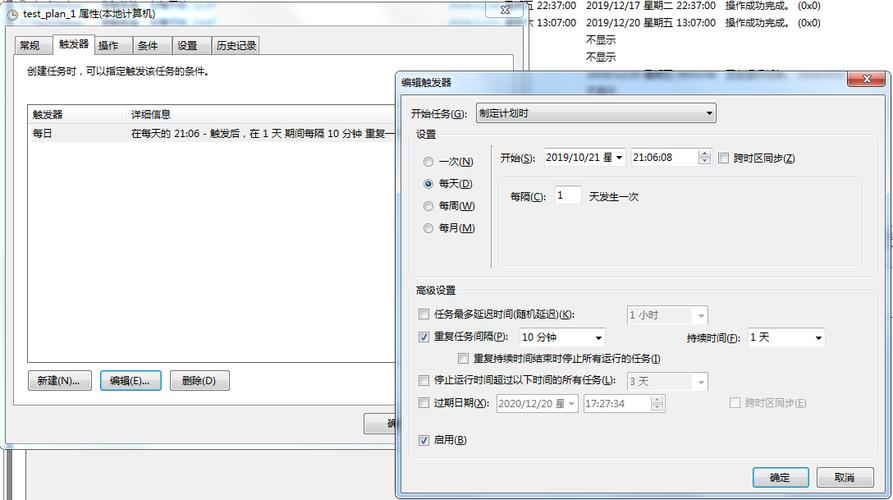893x500 pixels.
Task: Open the 开始任务 dropdown
Action: pos(596,113)
